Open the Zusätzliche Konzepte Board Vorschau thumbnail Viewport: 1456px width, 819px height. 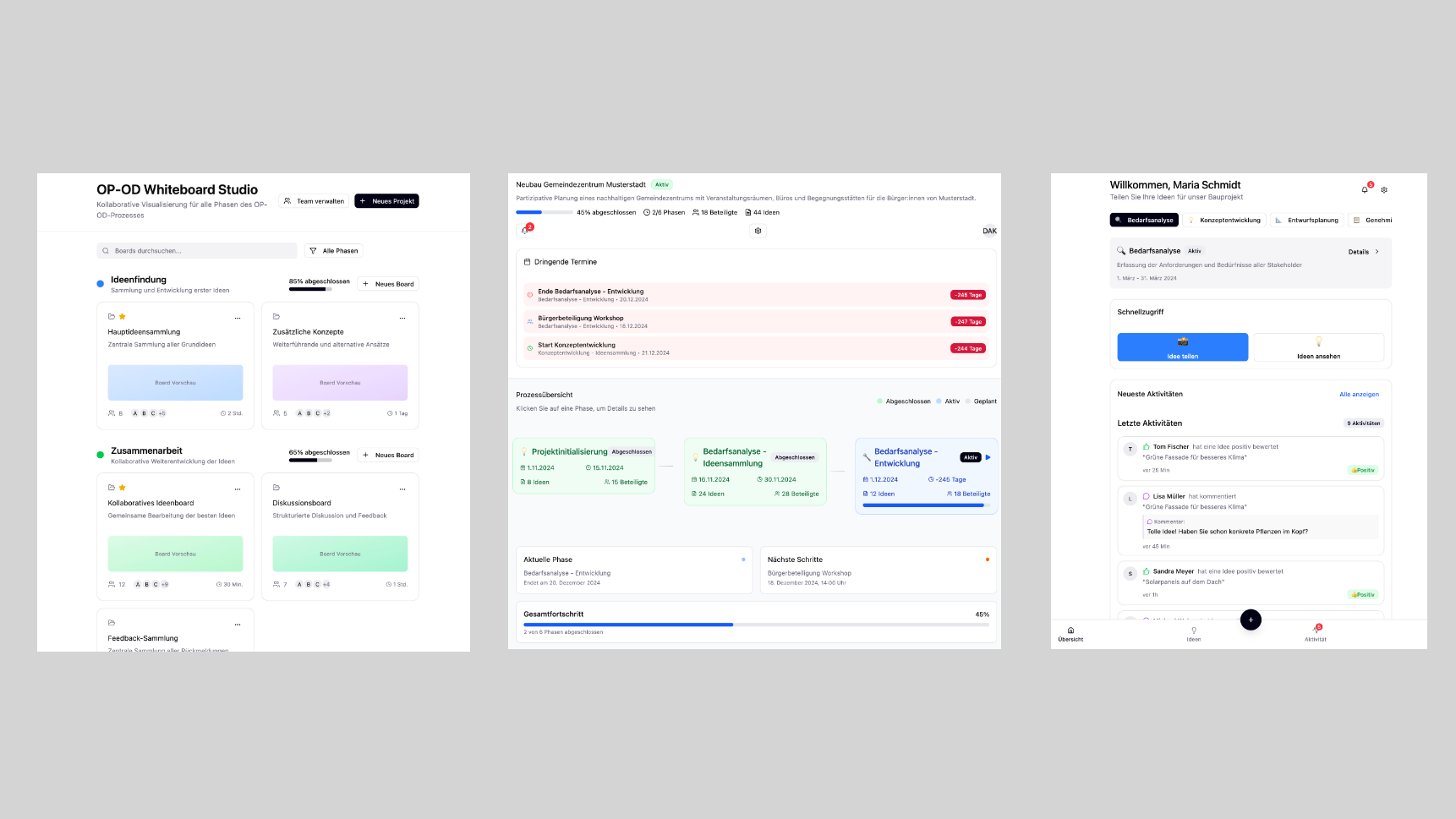[340, 383]
